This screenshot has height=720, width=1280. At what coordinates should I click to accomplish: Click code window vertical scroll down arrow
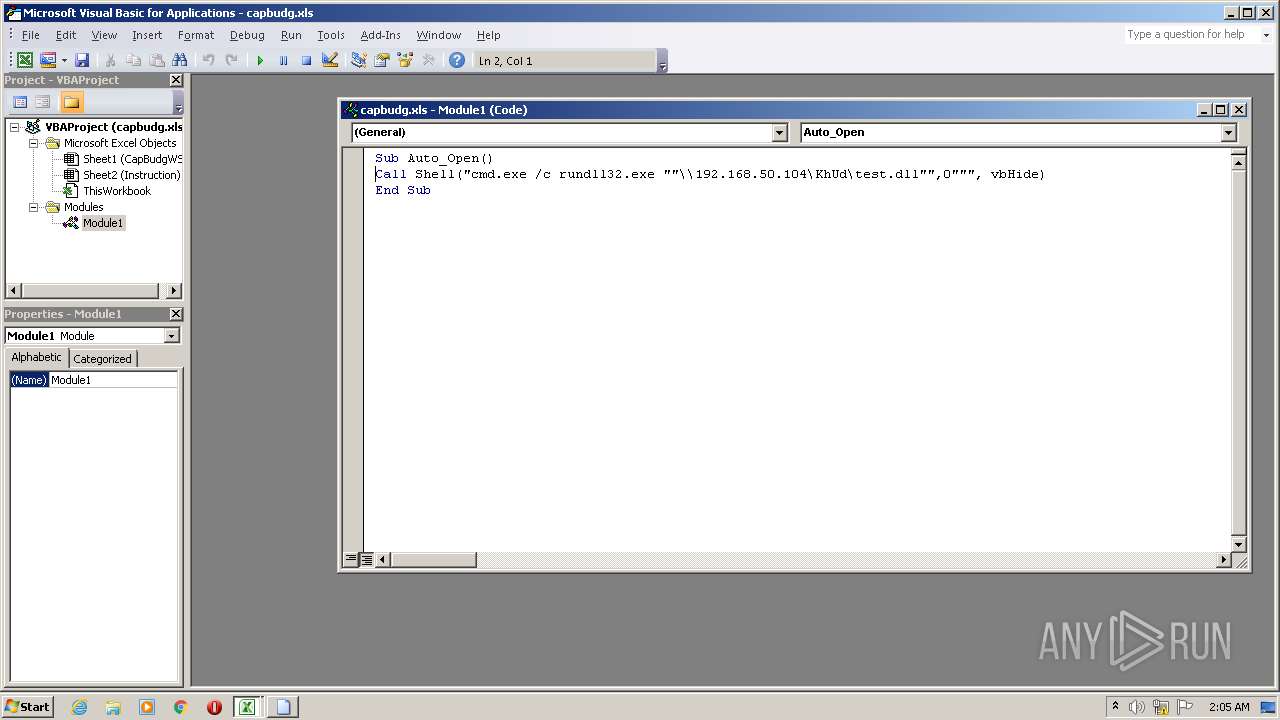tap(1239, 545)
